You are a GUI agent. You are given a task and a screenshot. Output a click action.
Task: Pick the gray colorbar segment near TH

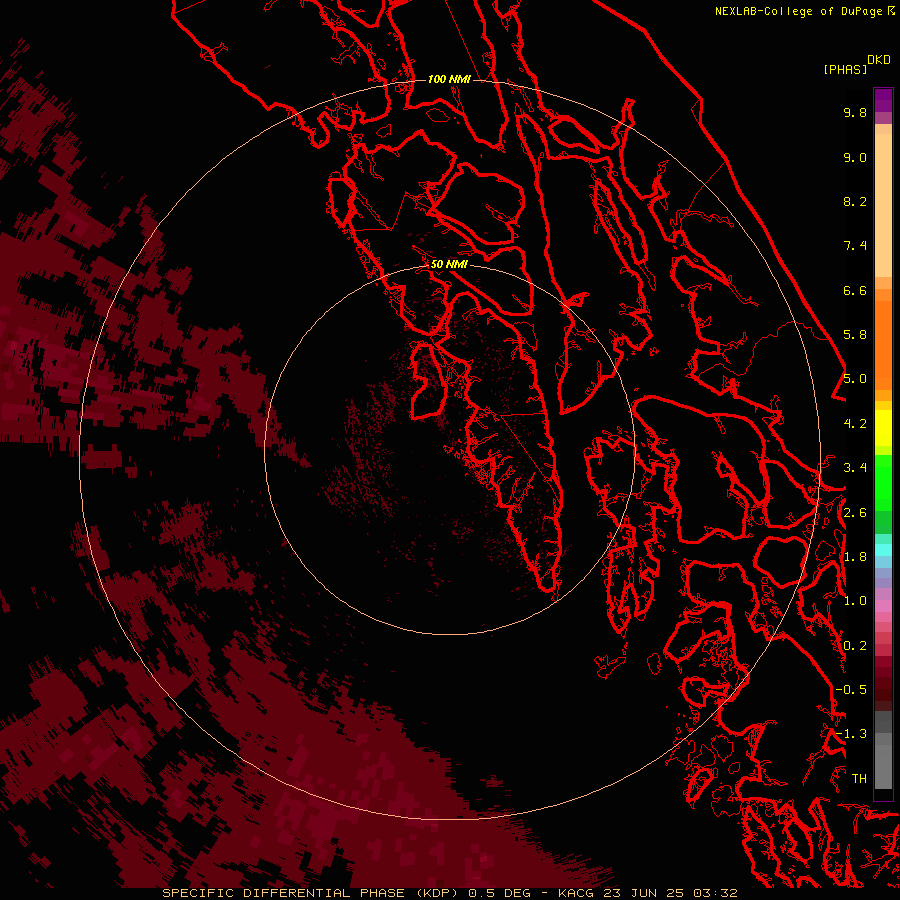pyautogui.click(x=883, y=766)
